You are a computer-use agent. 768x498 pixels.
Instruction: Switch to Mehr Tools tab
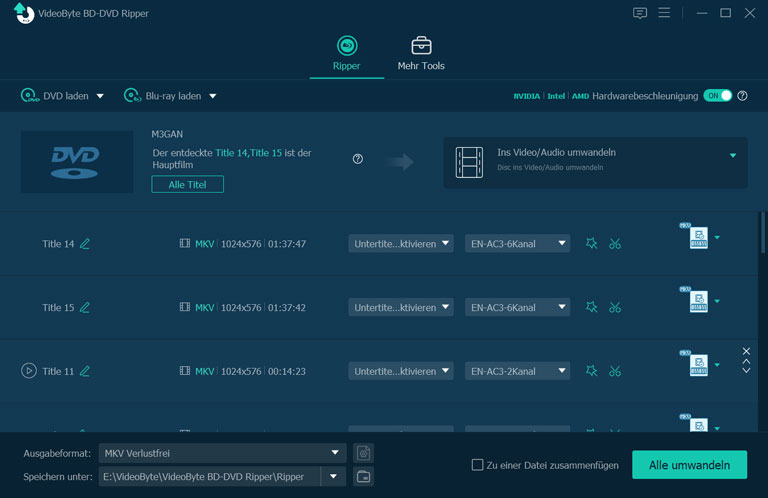pos(421,54)
